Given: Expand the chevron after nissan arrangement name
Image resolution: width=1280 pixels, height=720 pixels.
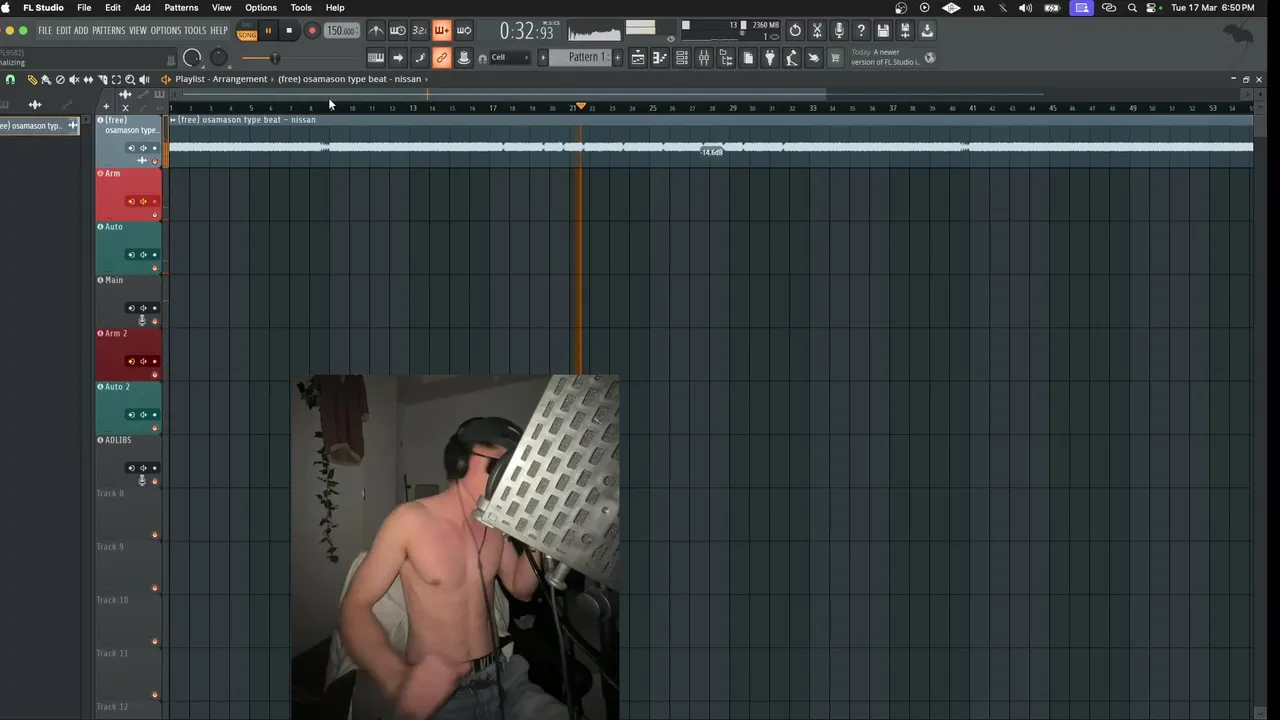Looking at the screenshot, I should [427, 79].
